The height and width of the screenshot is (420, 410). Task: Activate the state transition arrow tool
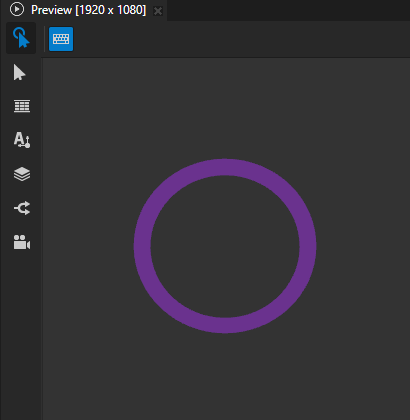click(22, 208)
